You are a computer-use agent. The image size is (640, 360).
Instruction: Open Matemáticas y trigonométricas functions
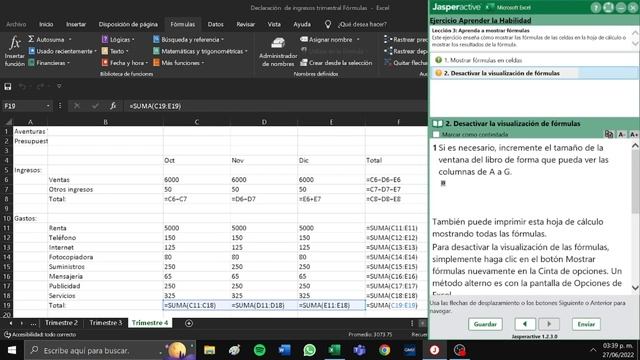click(x=200, y=51)
